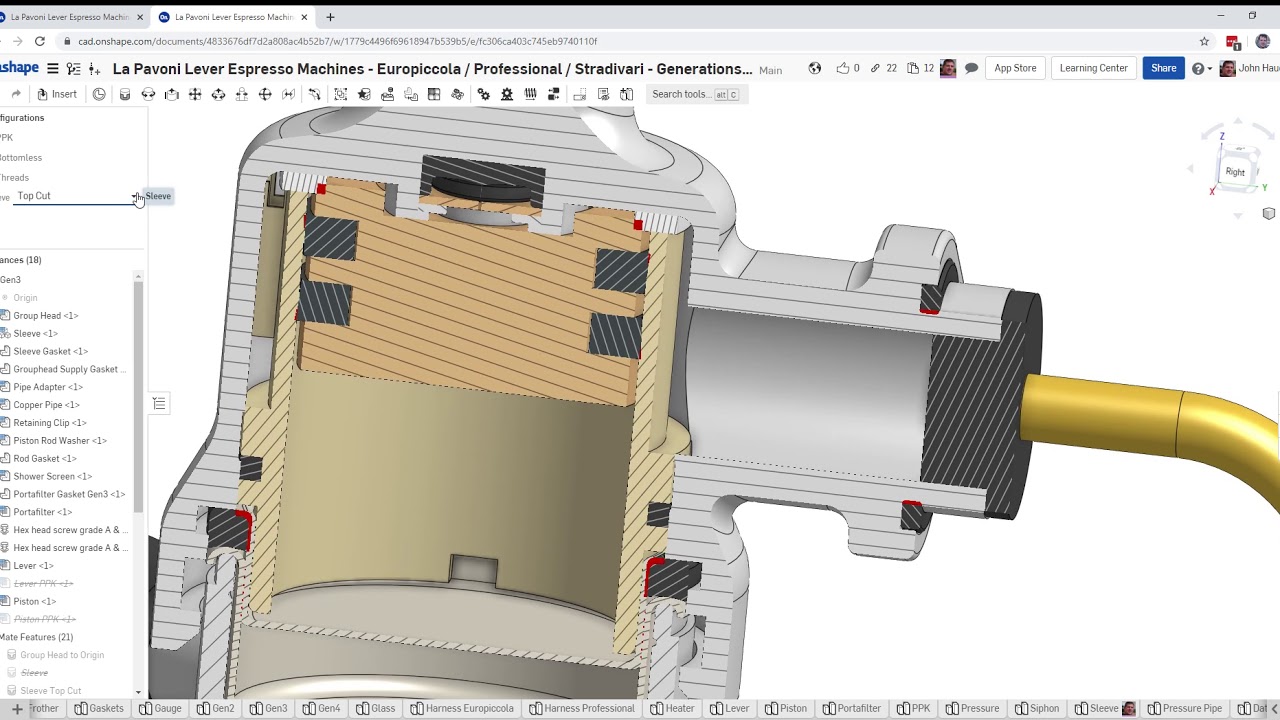Select the crosshair circle mate icon
The image size is (1280, 720).
click(x=265, y=94)
